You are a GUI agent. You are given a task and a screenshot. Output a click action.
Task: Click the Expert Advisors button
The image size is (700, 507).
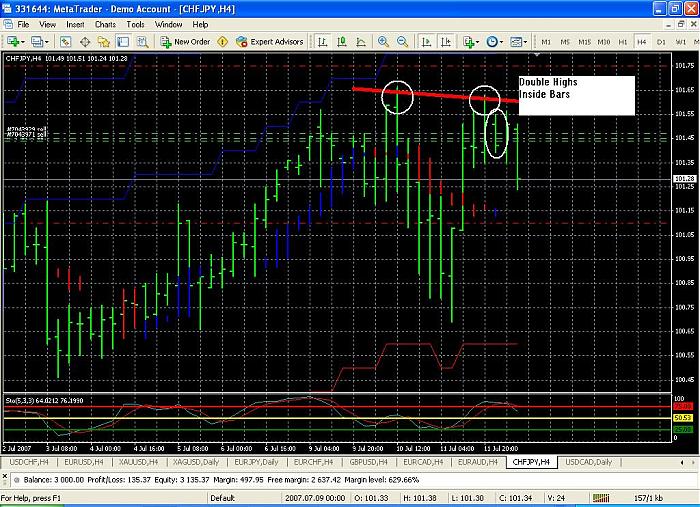[270, 42]
